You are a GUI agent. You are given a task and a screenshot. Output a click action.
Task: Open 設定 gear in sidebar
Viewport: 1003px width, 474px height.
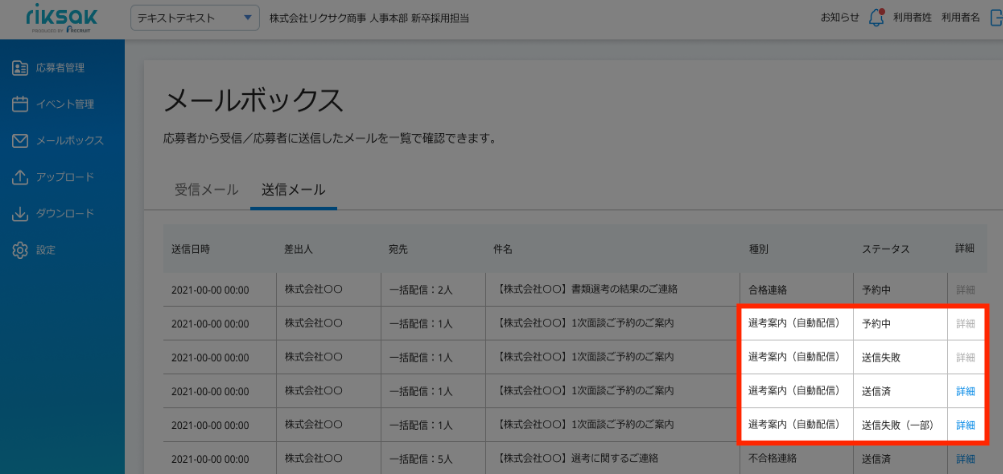[x=35, y=250]
